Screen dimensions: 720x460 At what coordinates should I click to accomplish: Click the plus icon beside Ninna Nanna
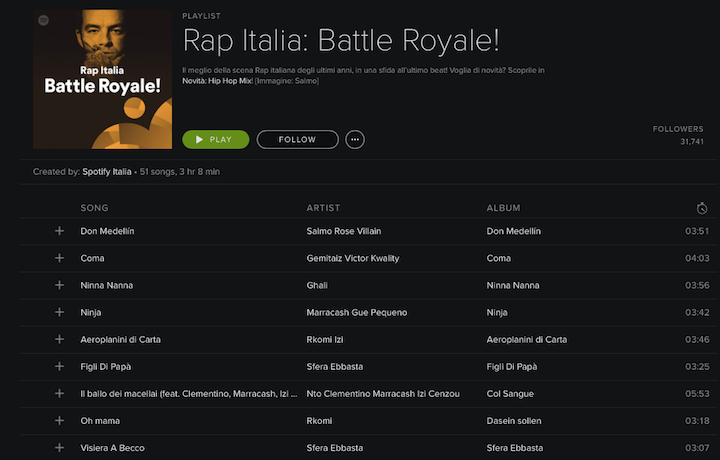(59, 285)
